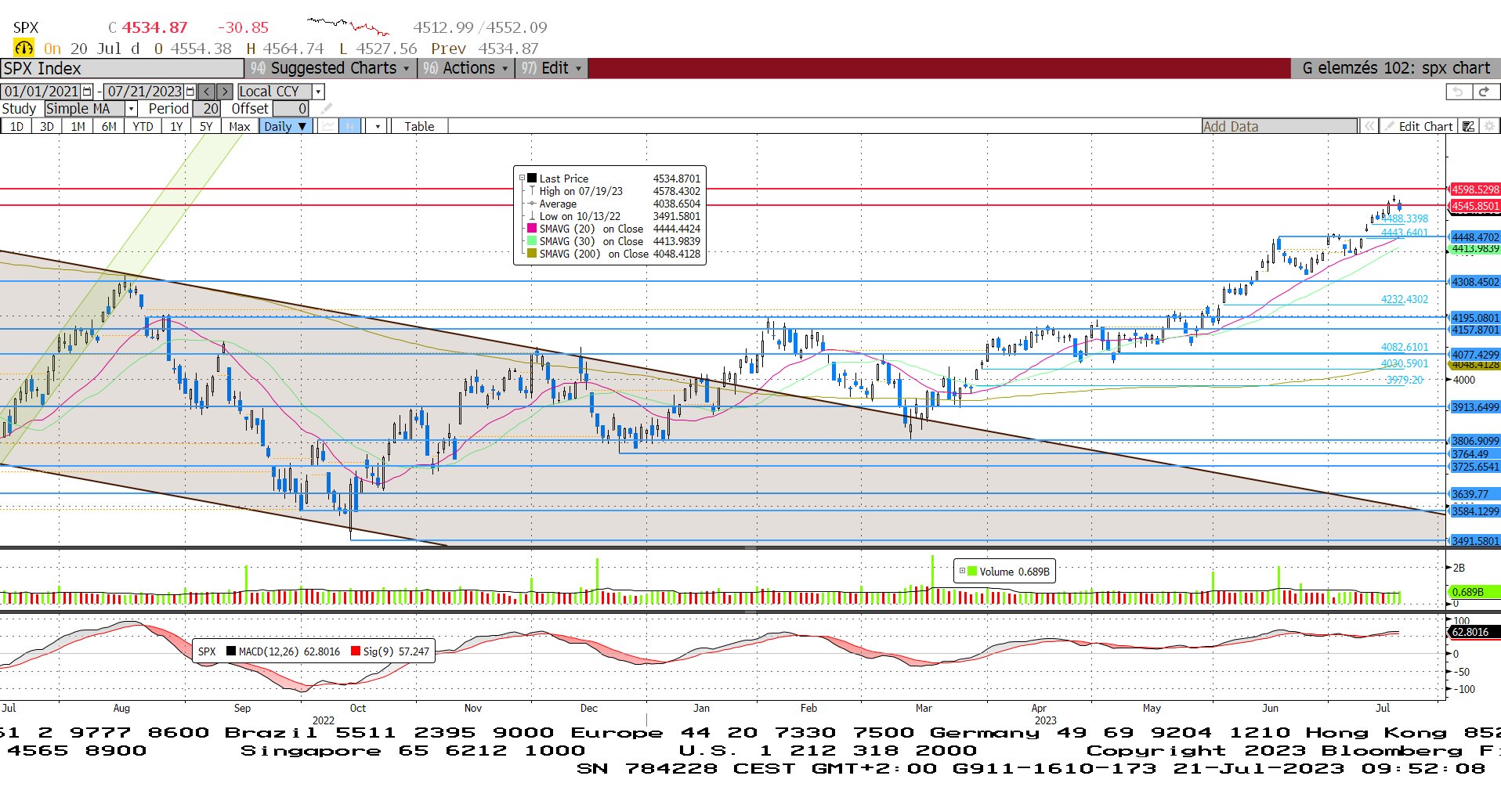
Task: Shift the date range forward with the right arrow
Action: point(225,92)
